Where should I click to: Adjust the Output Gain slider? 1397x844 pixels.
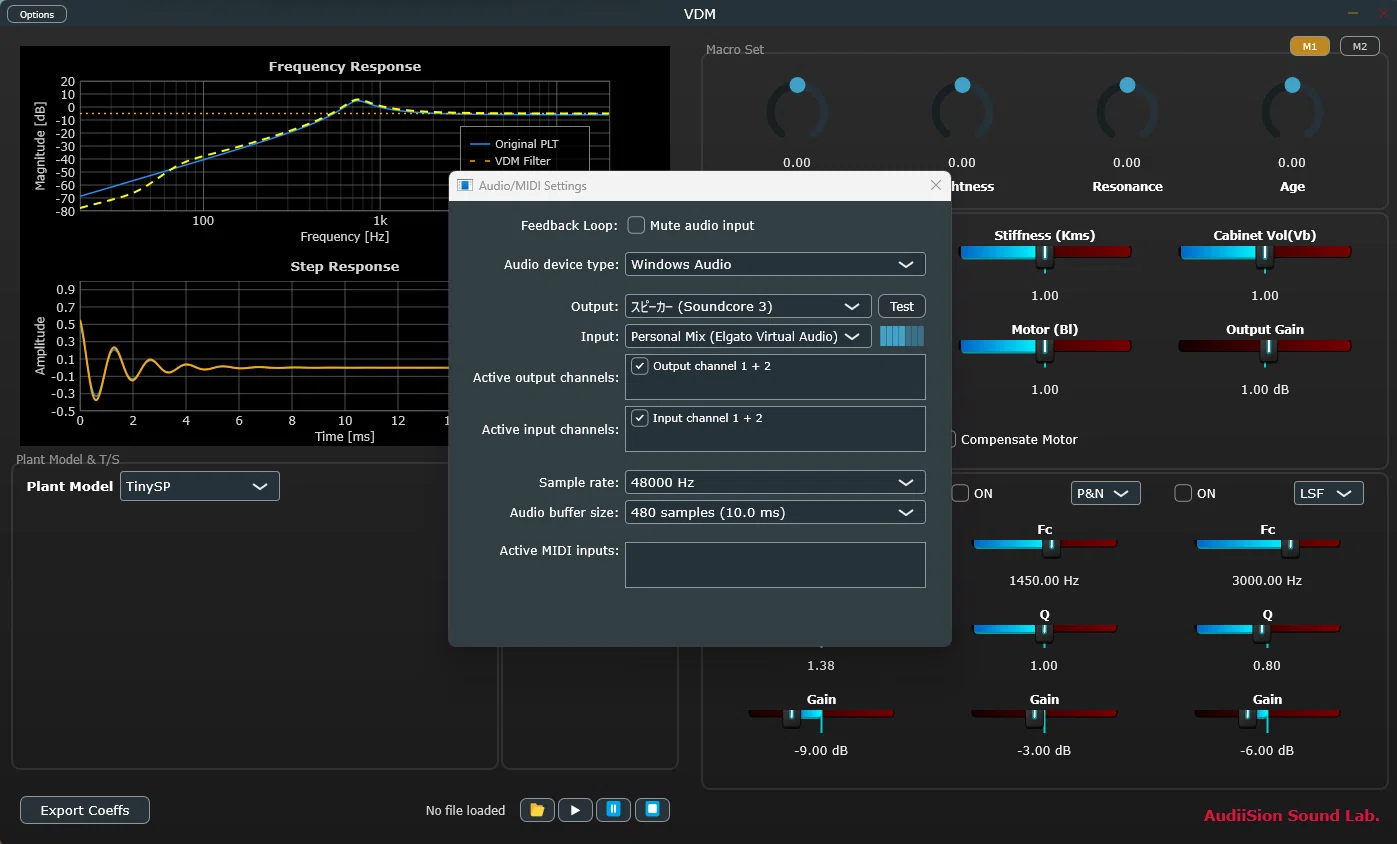click(1265, 347)
